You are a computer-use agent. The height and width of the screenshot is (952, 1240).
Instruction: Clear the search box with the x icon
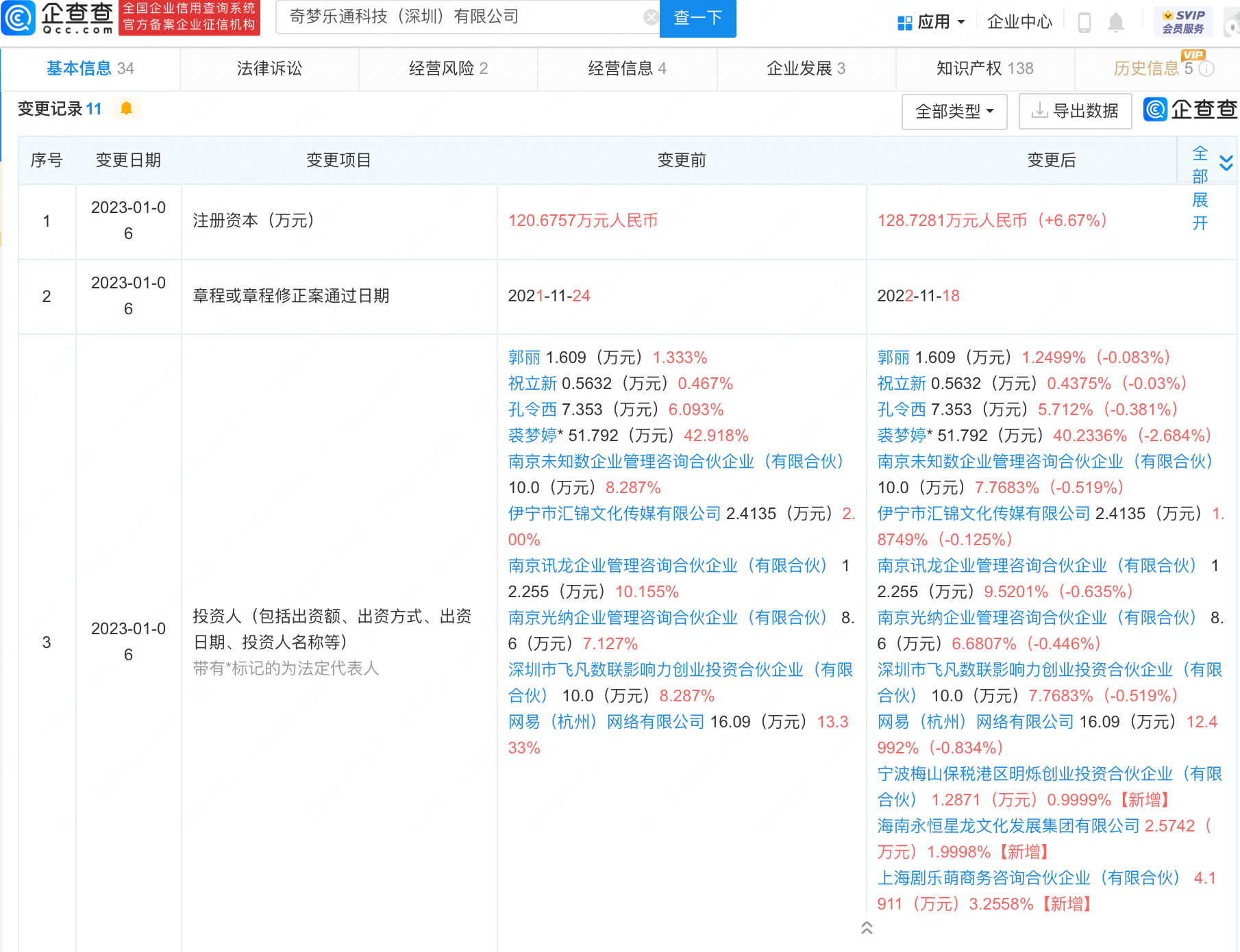(x=649, y=17)
